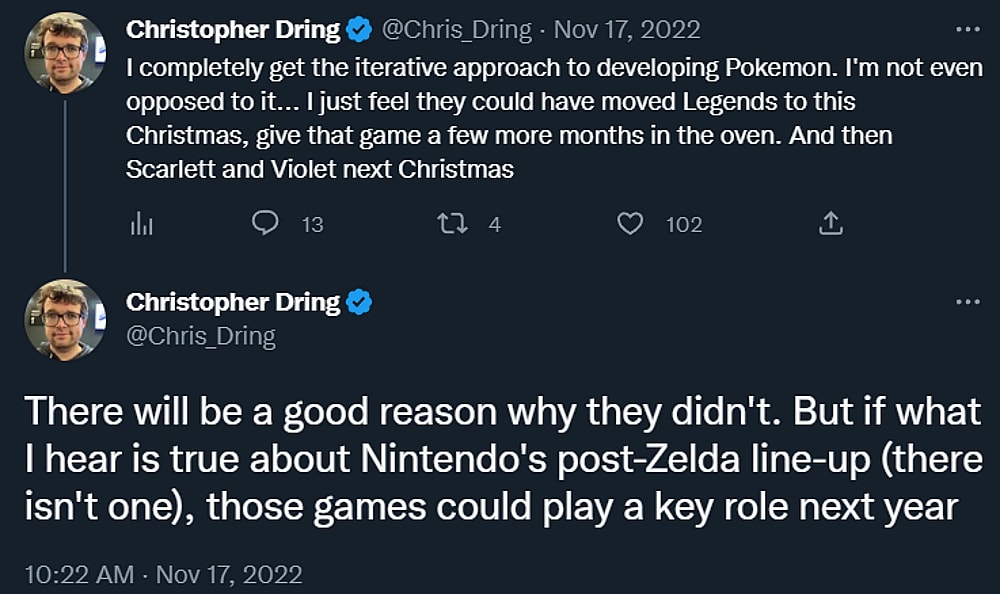Image resolution: width=1000 pixels, height=594 pixels.
Task: Like the tweet with the heart icon
Action: pyautogui.click(x=631, y=224)
